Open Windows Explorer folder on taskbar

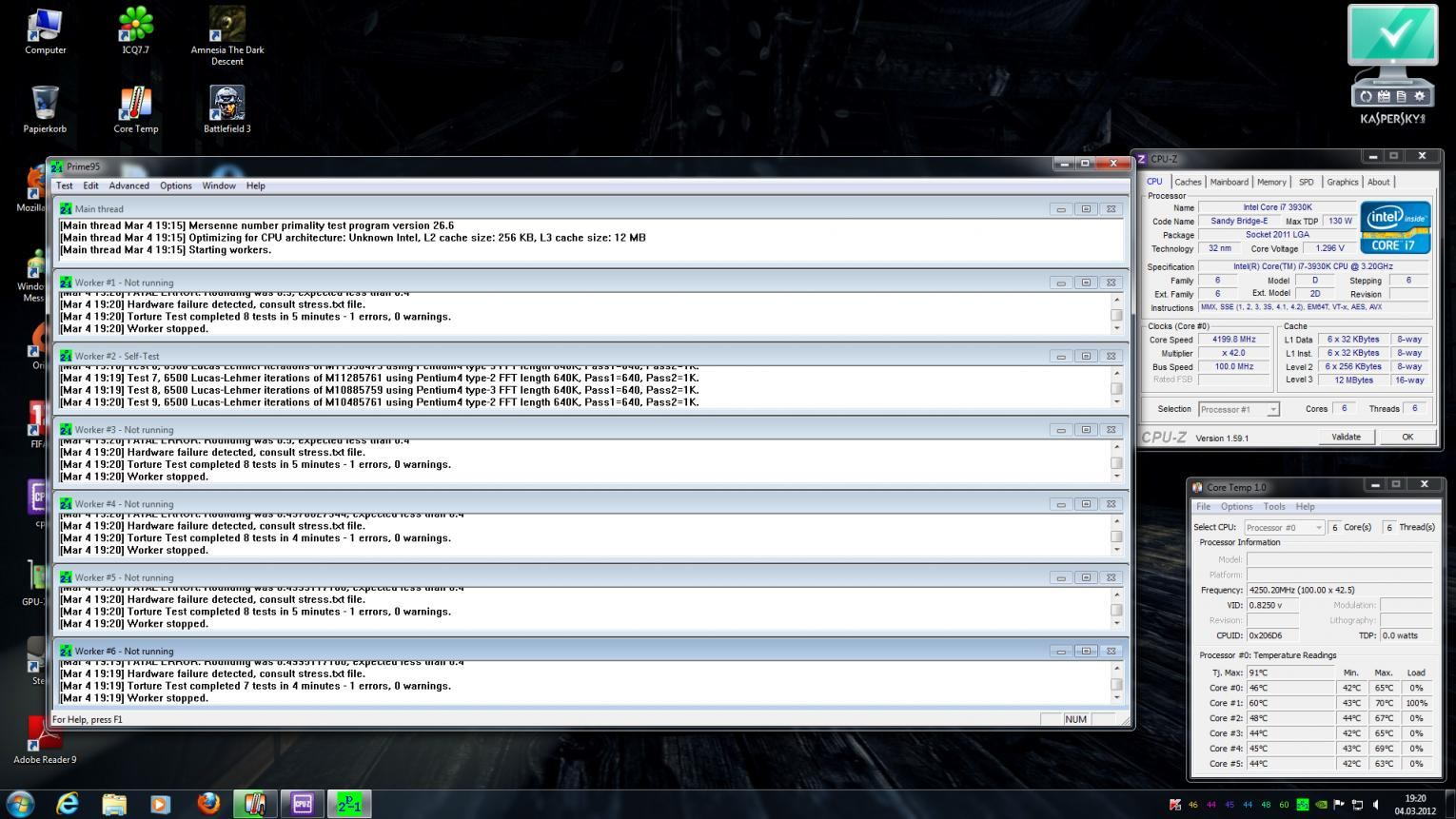pyautogui.click(x=114, y=804)
